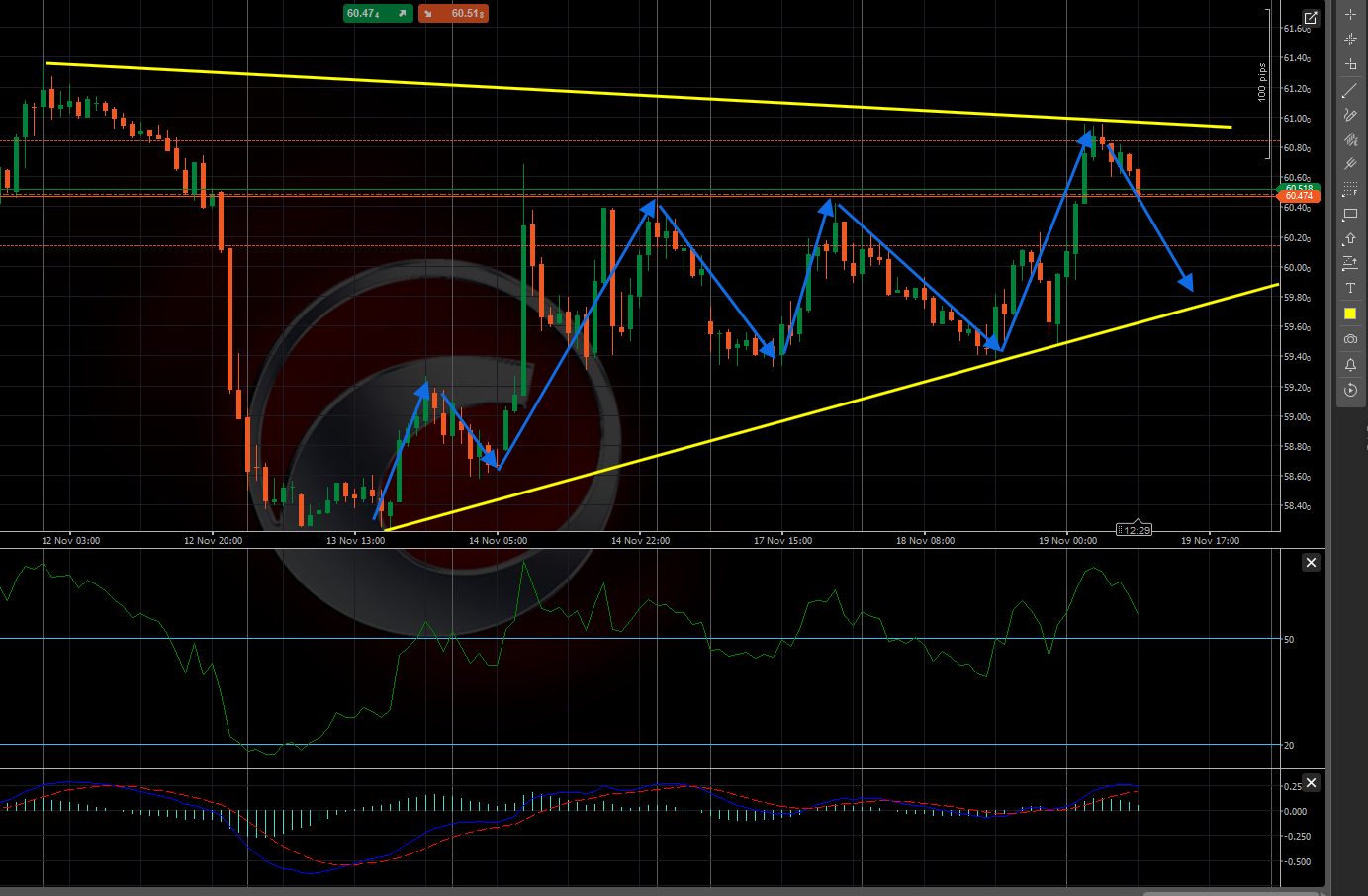Screen dimensions: 1368x896
Task: Click the 13 Nov 13:00 time label
Action: (x=355, y=541)
